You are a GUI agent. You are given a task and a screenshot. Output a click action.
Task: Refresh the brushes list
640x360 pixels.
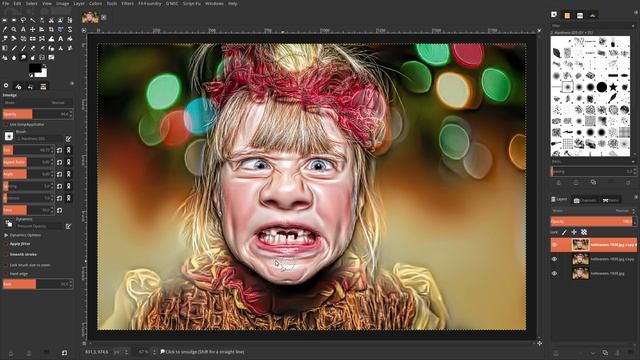(x=629, y=182)
